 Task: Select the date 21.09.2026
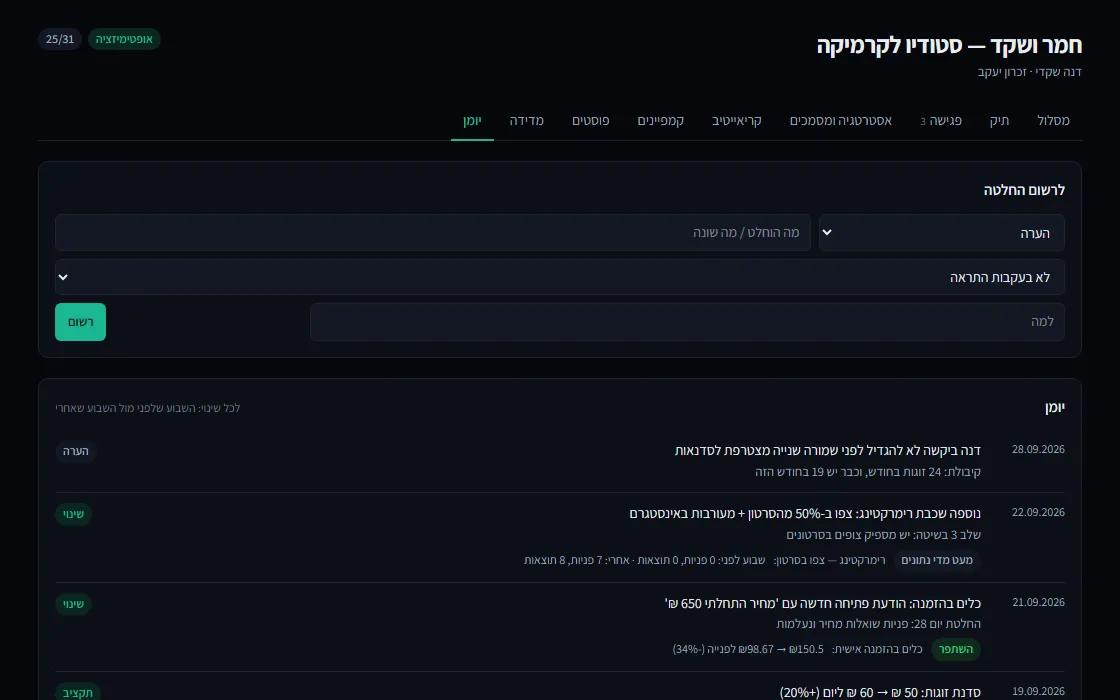click(x=1038, y=602)
